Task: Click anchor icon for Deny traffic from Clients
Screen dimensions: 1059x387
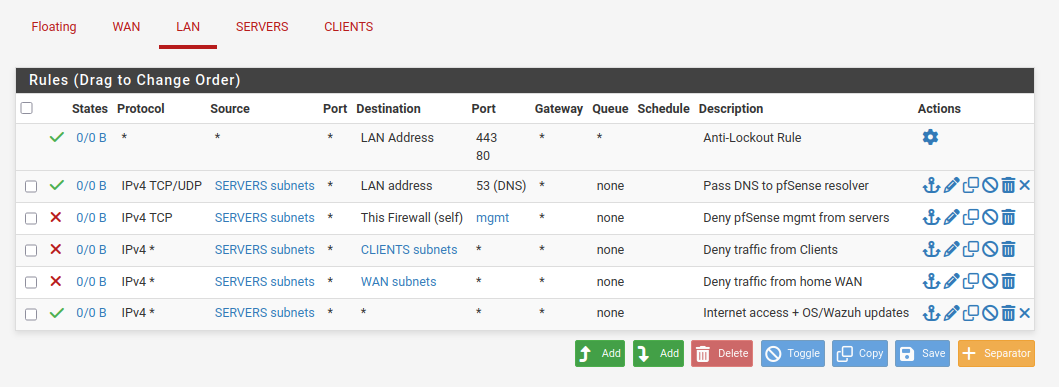Action: pos(931,250)
